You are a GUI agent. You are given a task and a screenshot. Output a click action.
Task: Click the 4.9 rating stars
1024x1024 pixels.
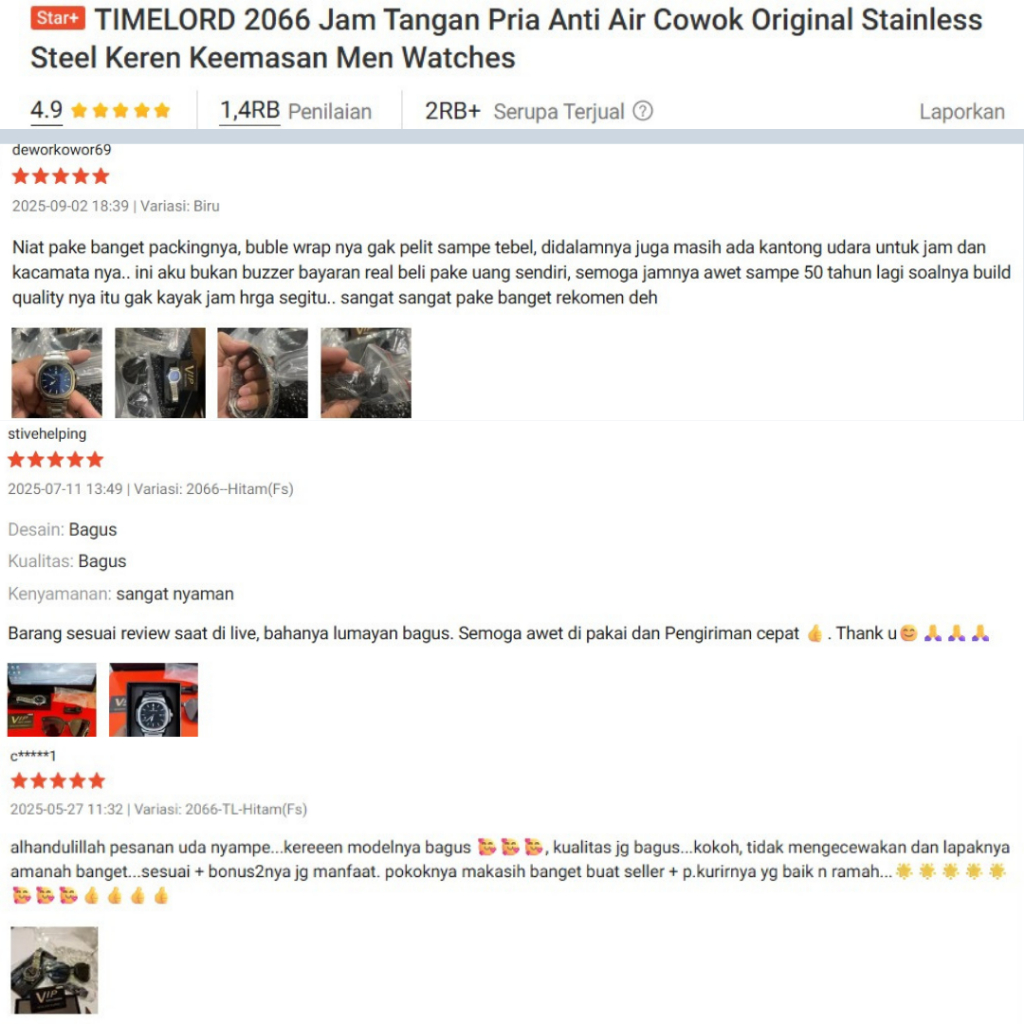[121, 110]
